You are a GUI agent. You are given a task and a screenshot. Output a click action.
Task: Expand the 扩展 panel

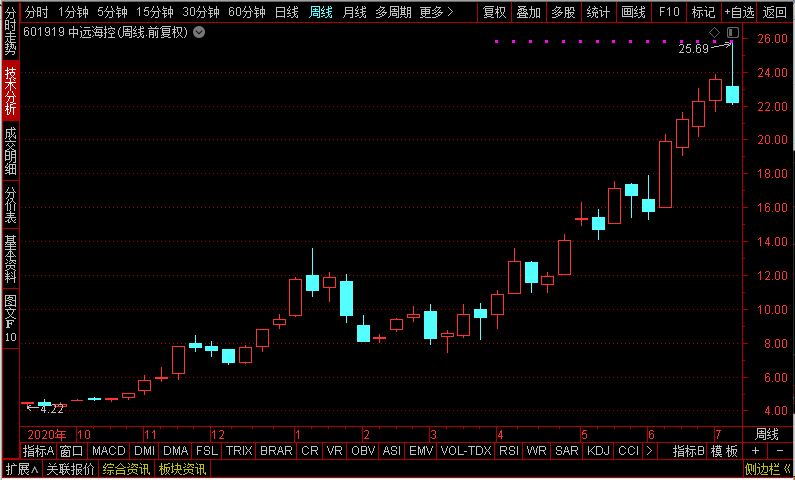22,469
